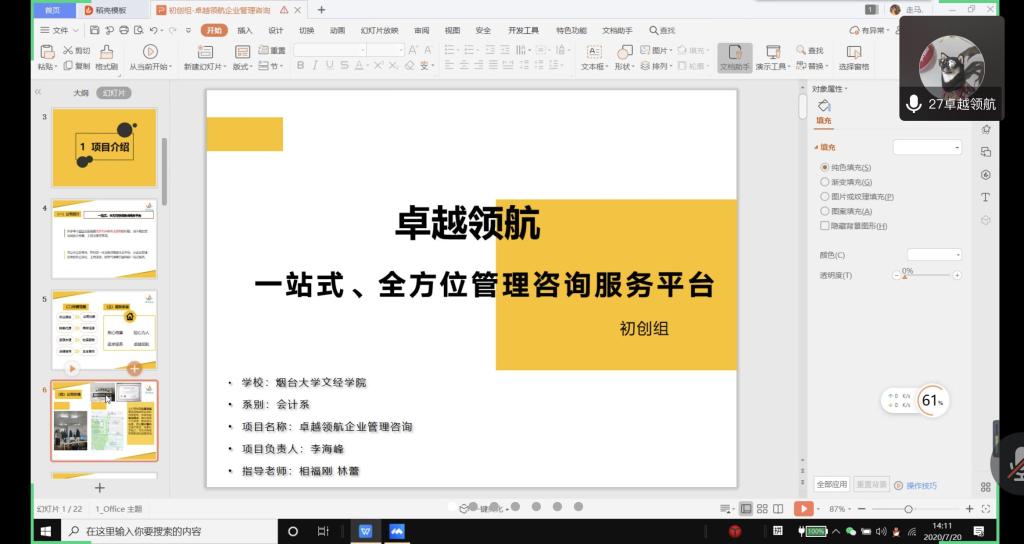Click the orange Play slideshow button in status bar

click(x=803, y=508)
